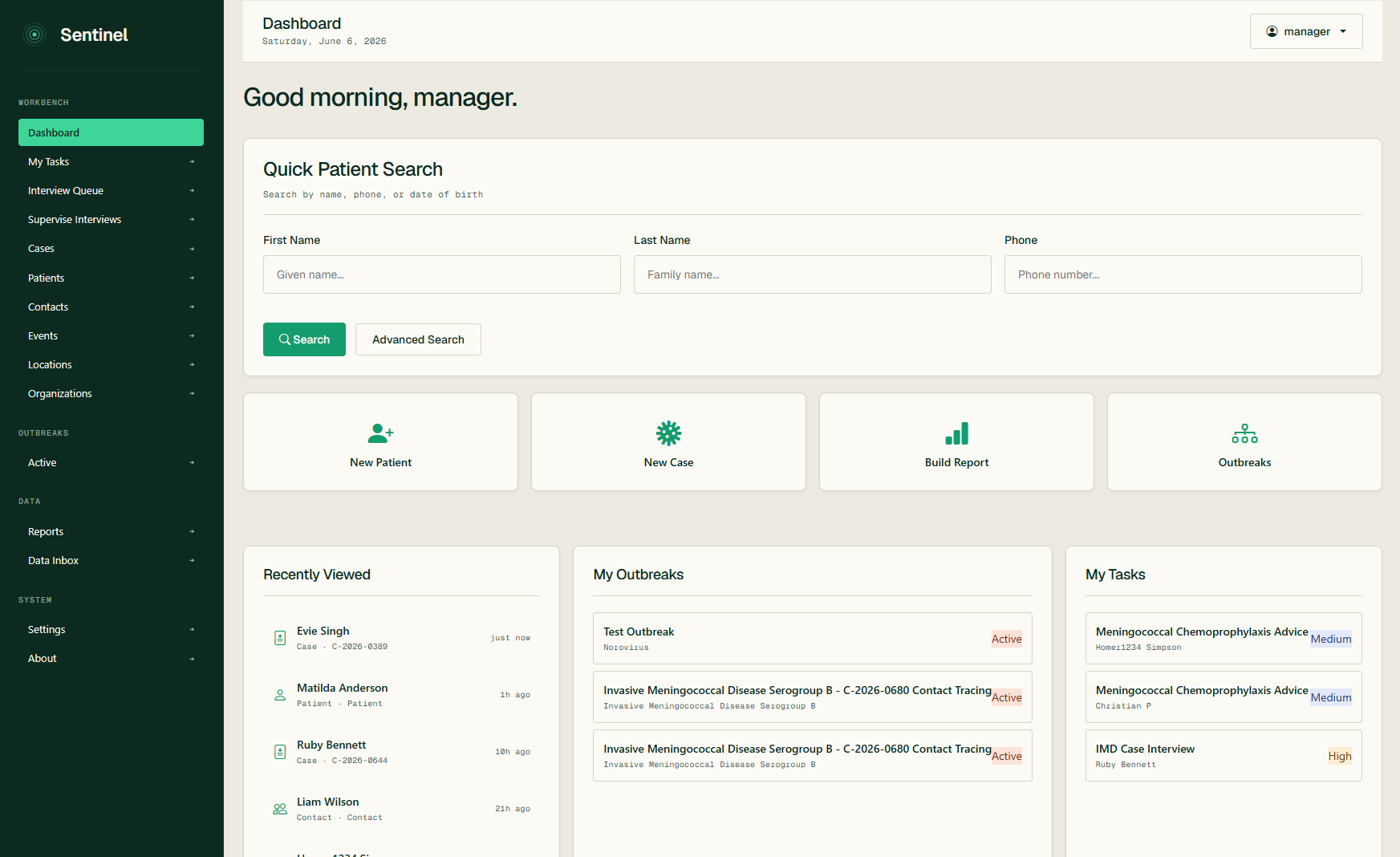Open Evie Singh recently viewed case
The image size is (1400, 857).
coord(401,638)
